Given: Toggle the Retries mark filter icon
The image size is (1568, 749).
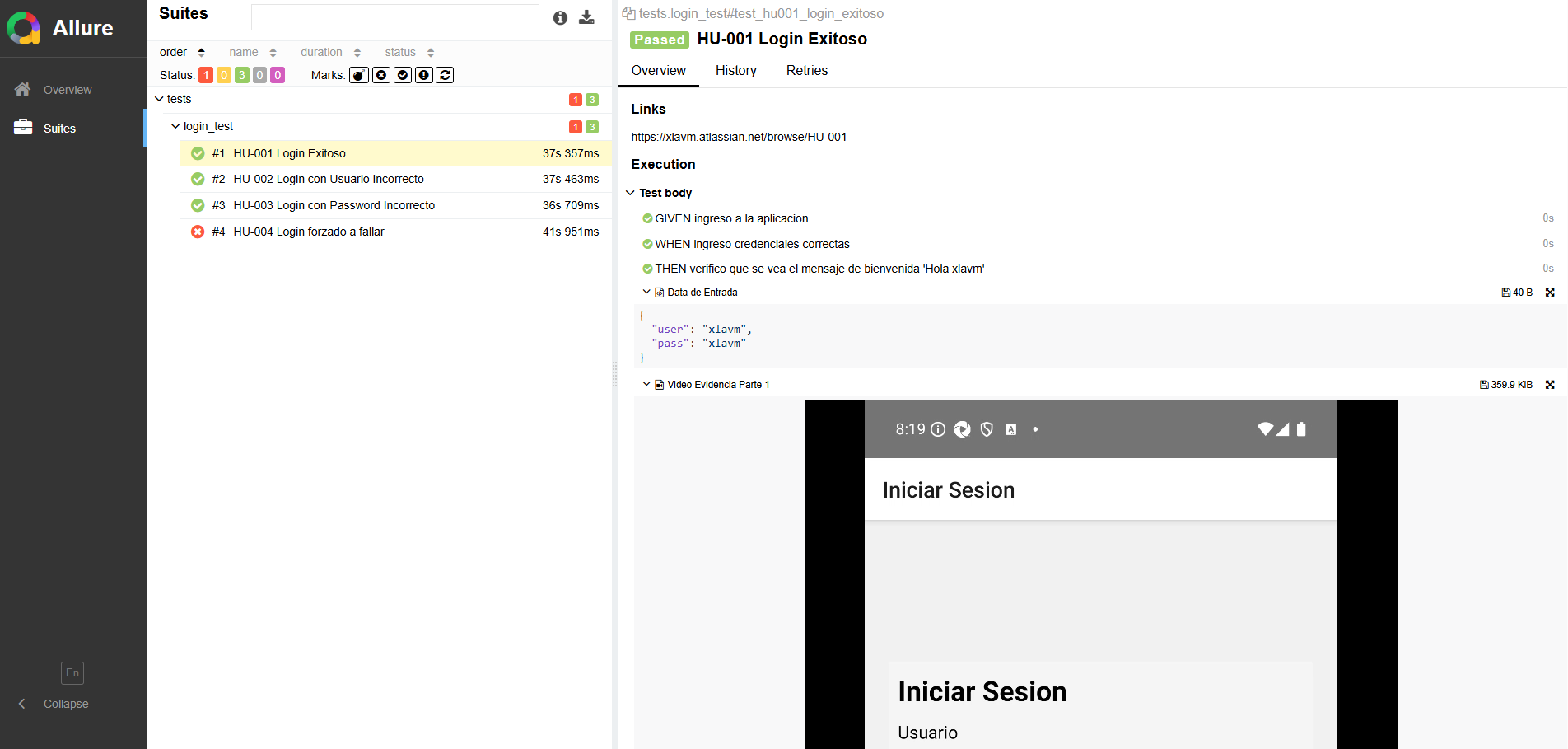Looking at the screenshot, I should (x=445, y=75).
